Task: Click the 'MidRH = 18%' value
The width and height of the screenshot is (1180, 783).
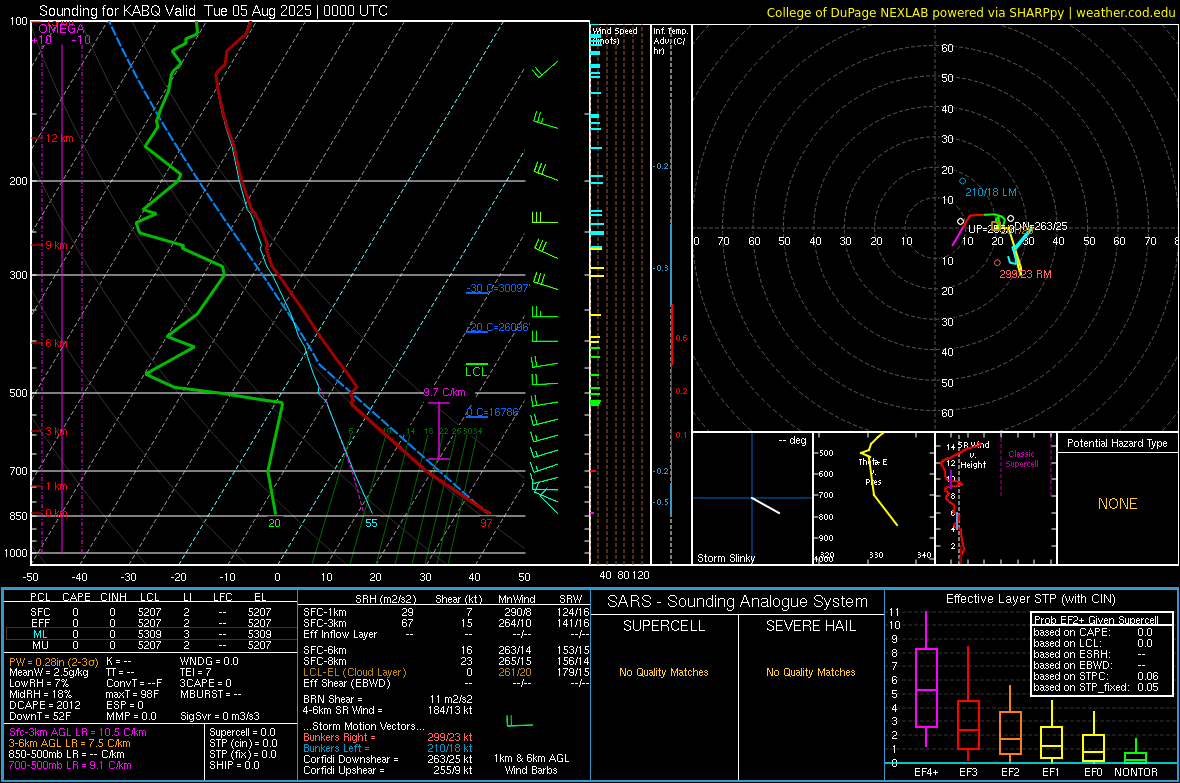Action: [x=39, y=693]
